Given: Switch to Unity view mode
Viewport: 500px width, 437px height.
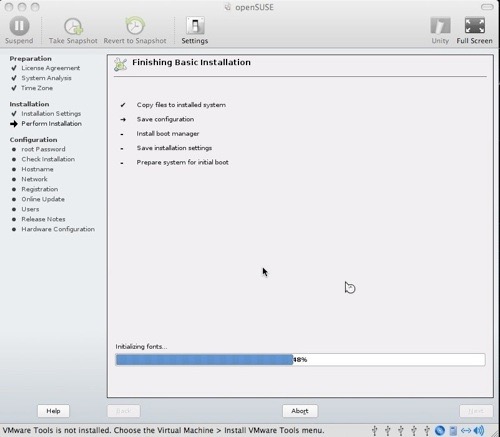Looking at the screenshot, I should tap(440, 30).
